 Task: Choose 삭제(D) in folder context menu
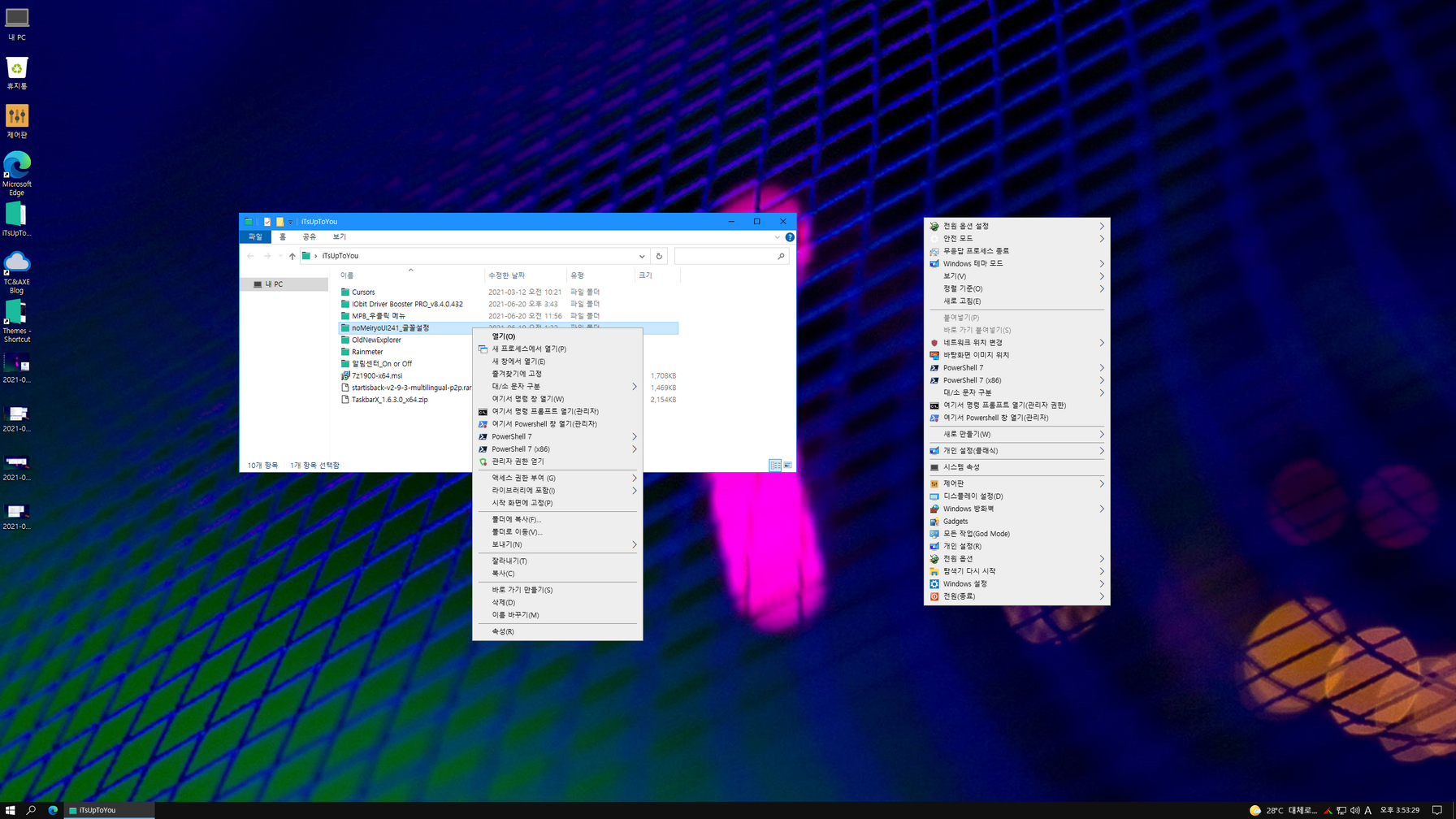tap(557, 603)
